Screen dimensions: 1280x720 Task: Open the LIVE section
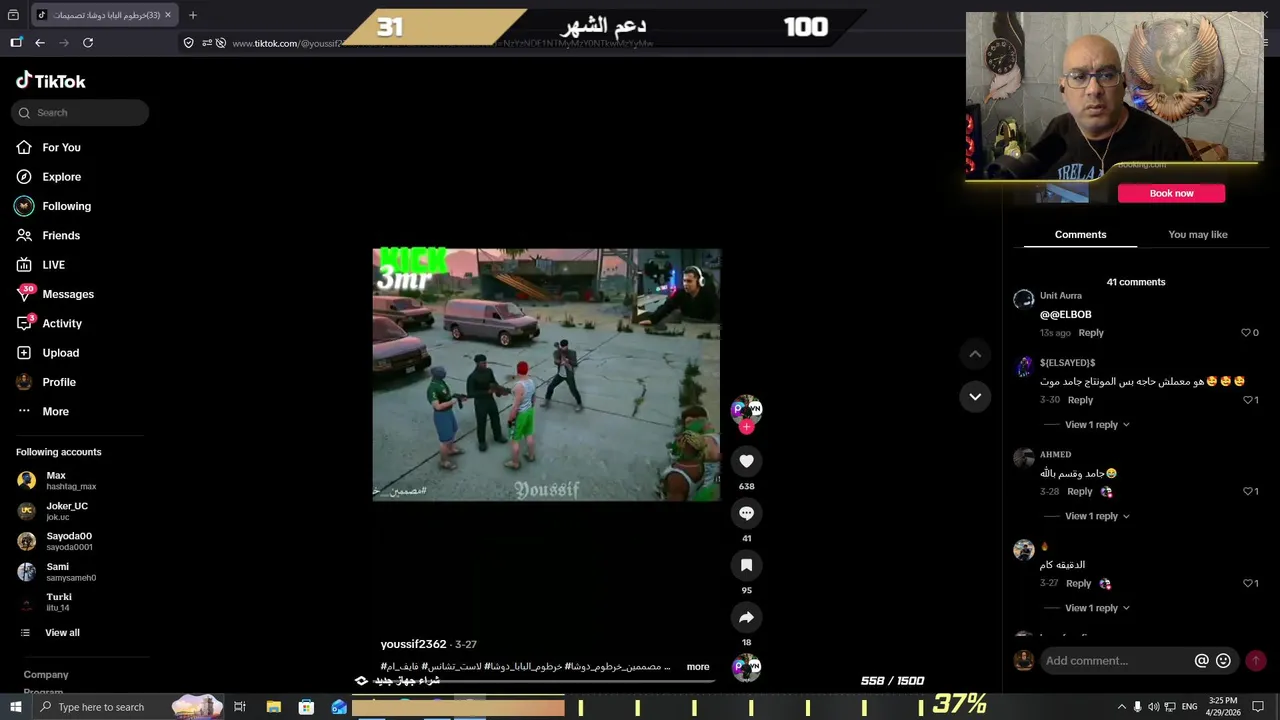pos(40,265)
